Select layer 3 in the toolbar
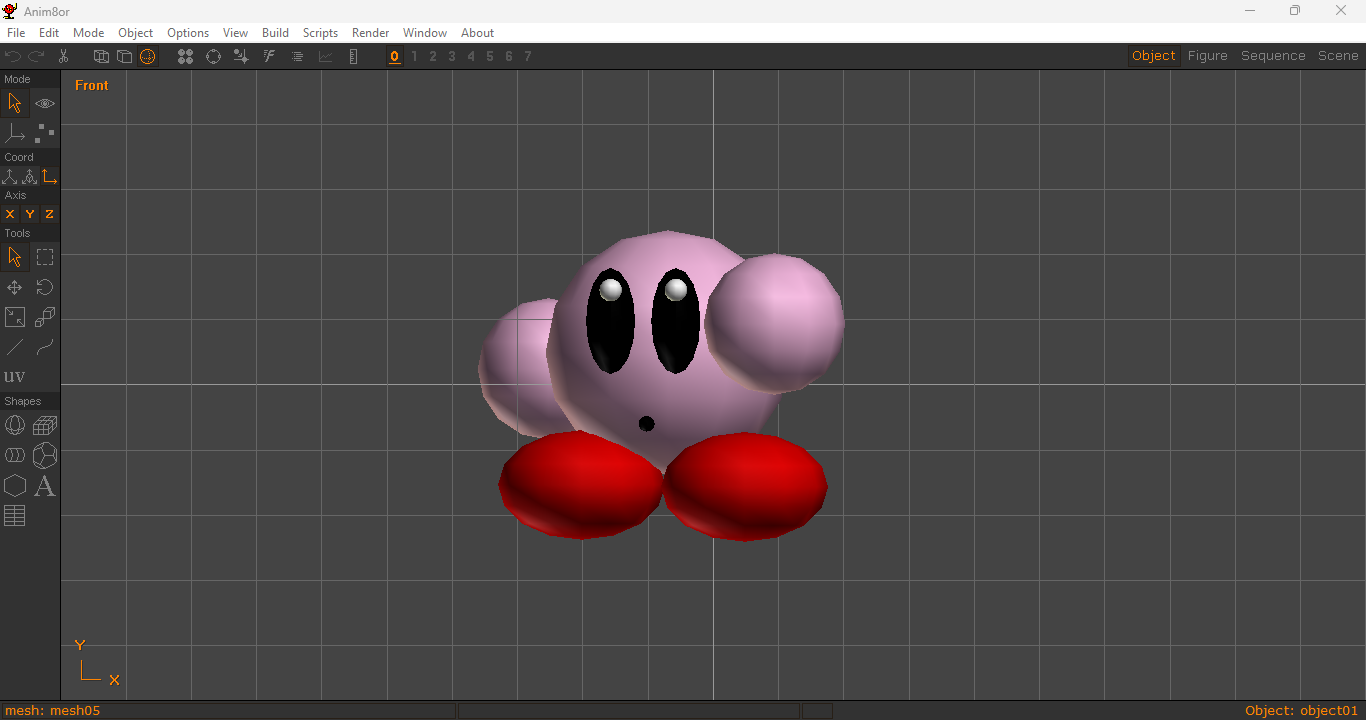The height and width of the screenshot is (720, 1366). click(452, 57)
